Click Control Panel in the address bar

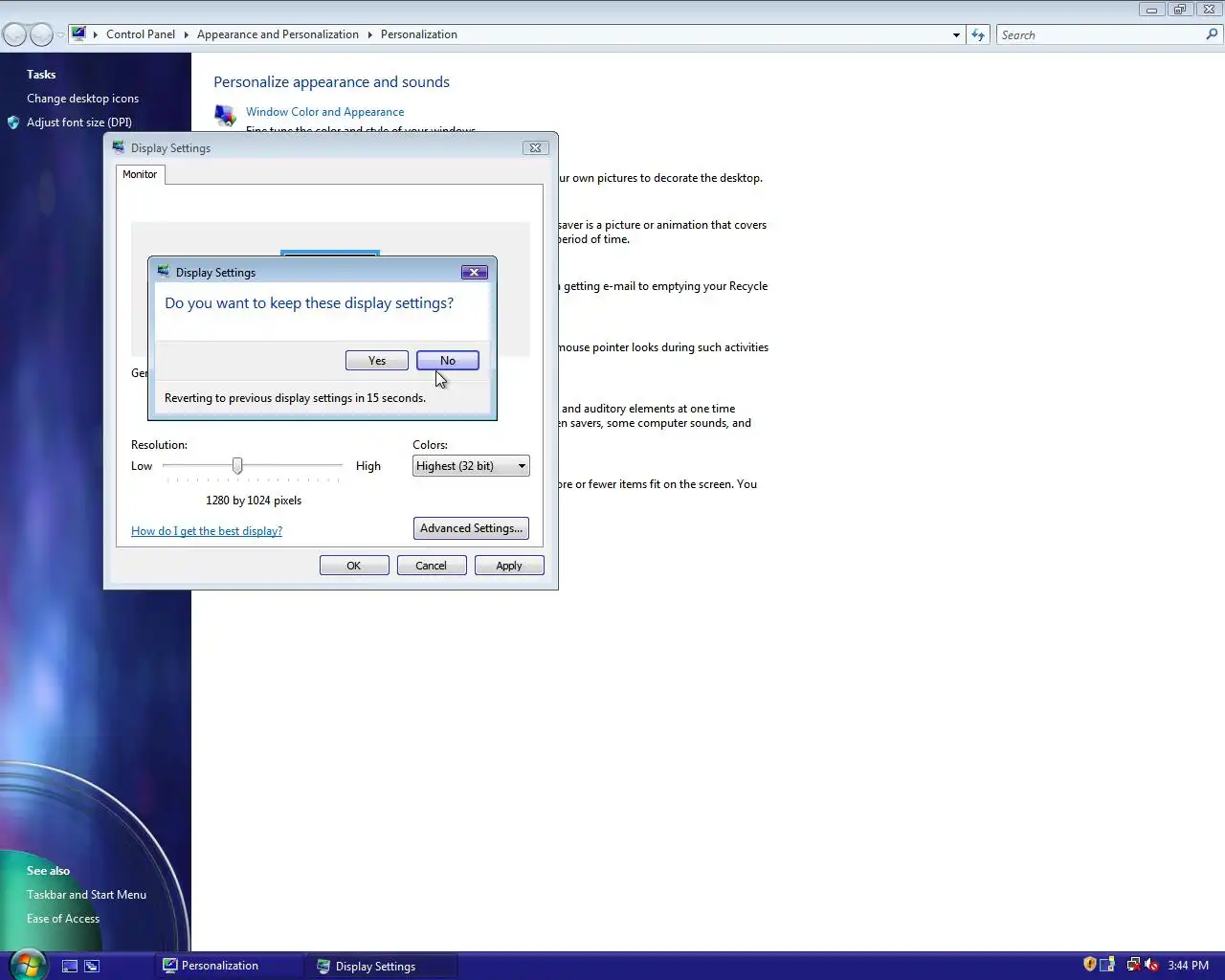[x=141, y=34]
